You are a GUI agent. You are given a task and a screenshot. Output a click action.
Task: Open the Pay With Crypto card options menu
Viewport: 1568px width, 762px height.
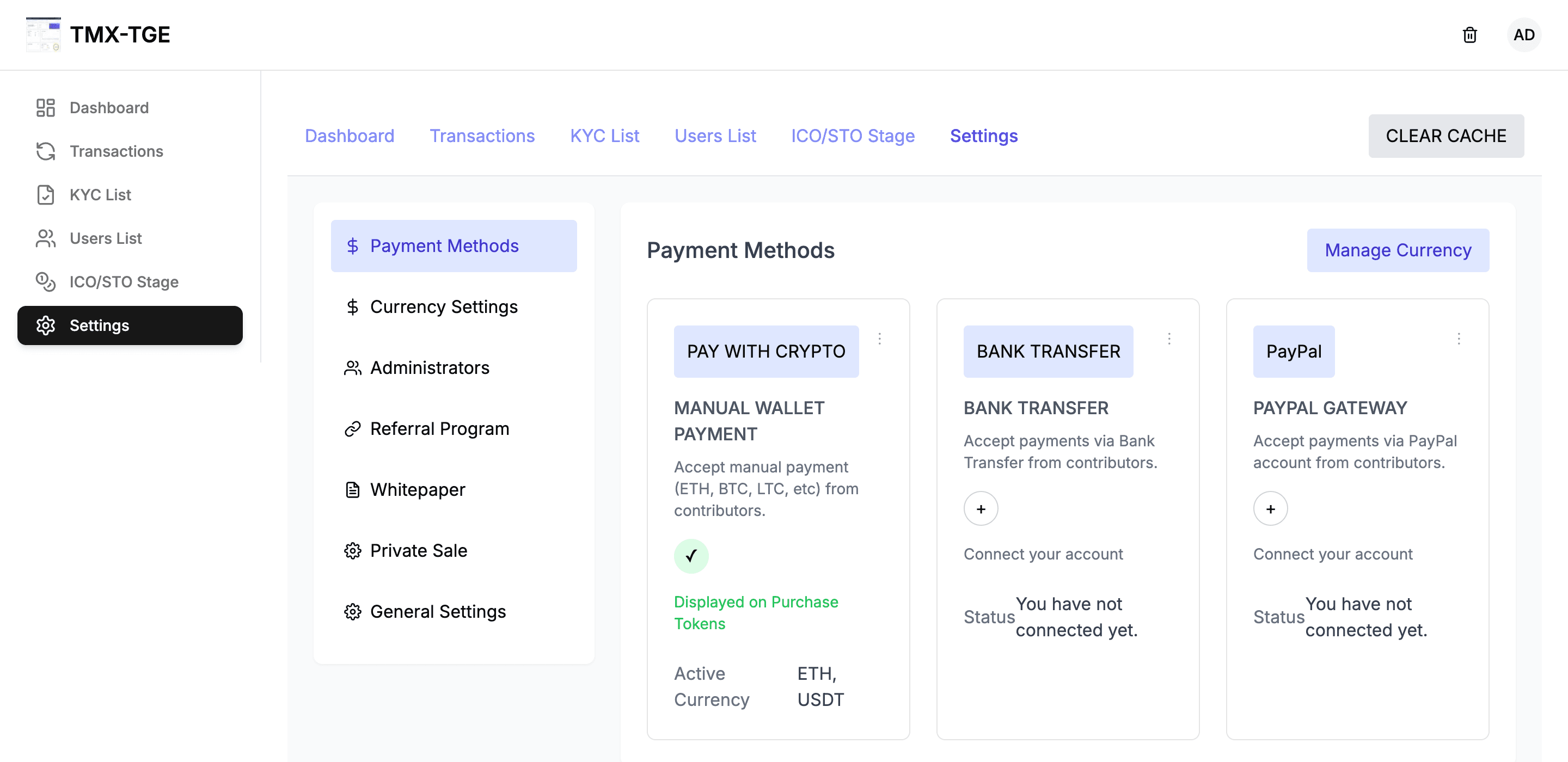click(x=880, y=339)
